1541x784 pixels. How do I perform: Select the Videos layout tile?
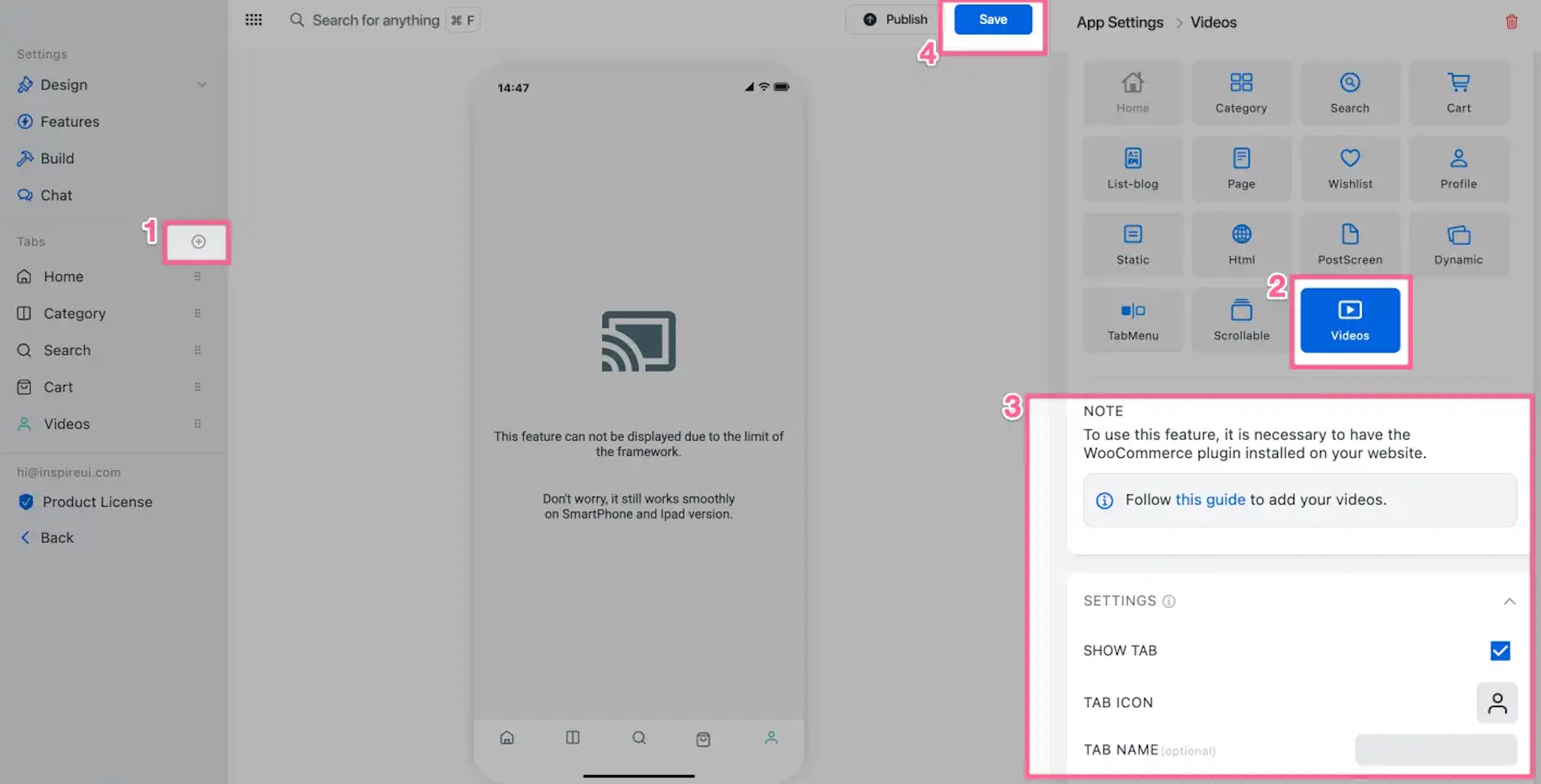(x=1350, y=320)
